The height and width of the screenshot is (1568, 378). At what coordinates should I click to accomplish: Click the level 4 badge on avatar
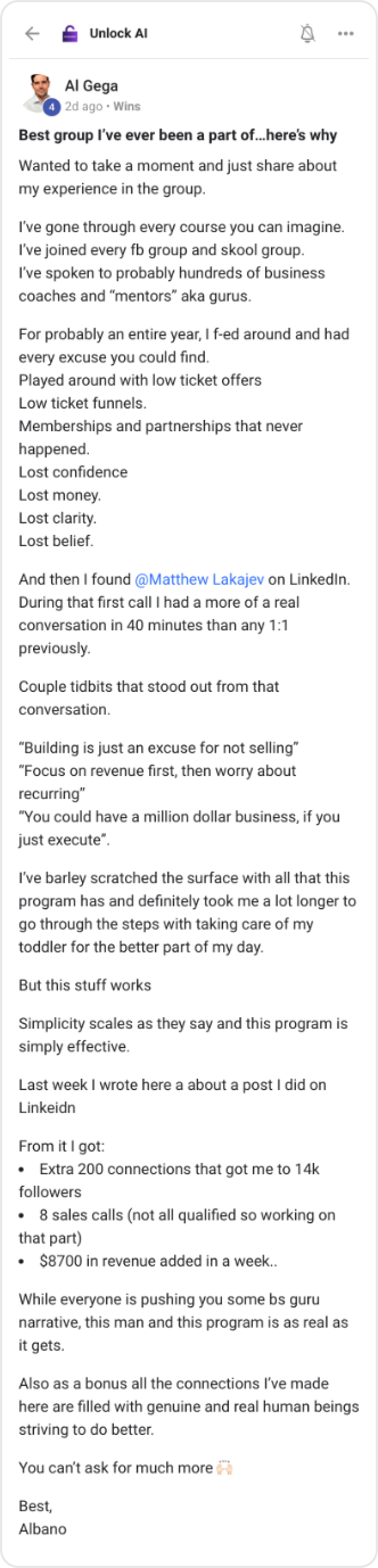tap(52, 107)
